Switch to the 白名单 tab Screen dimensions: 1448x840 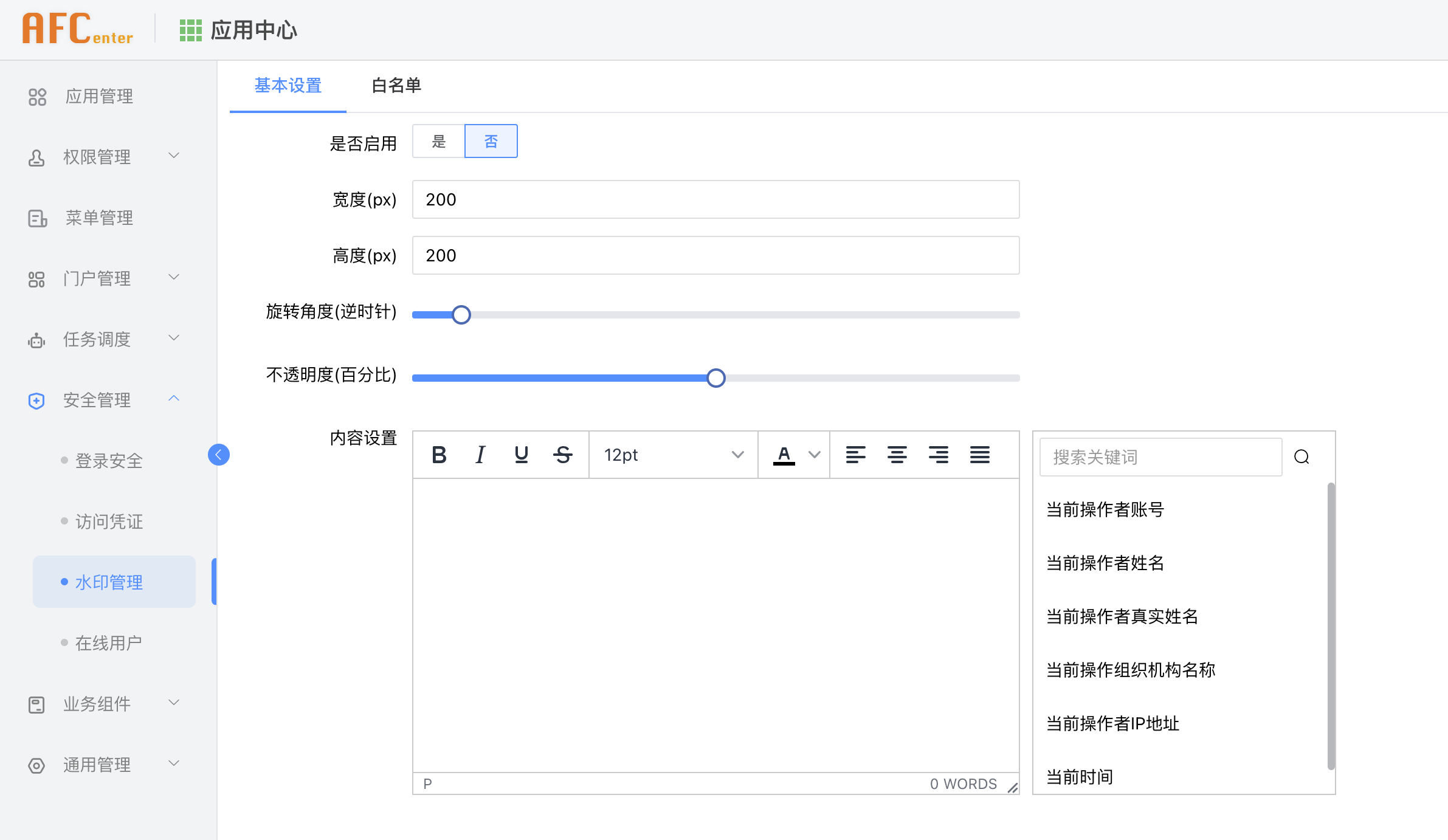coord(396,86)
